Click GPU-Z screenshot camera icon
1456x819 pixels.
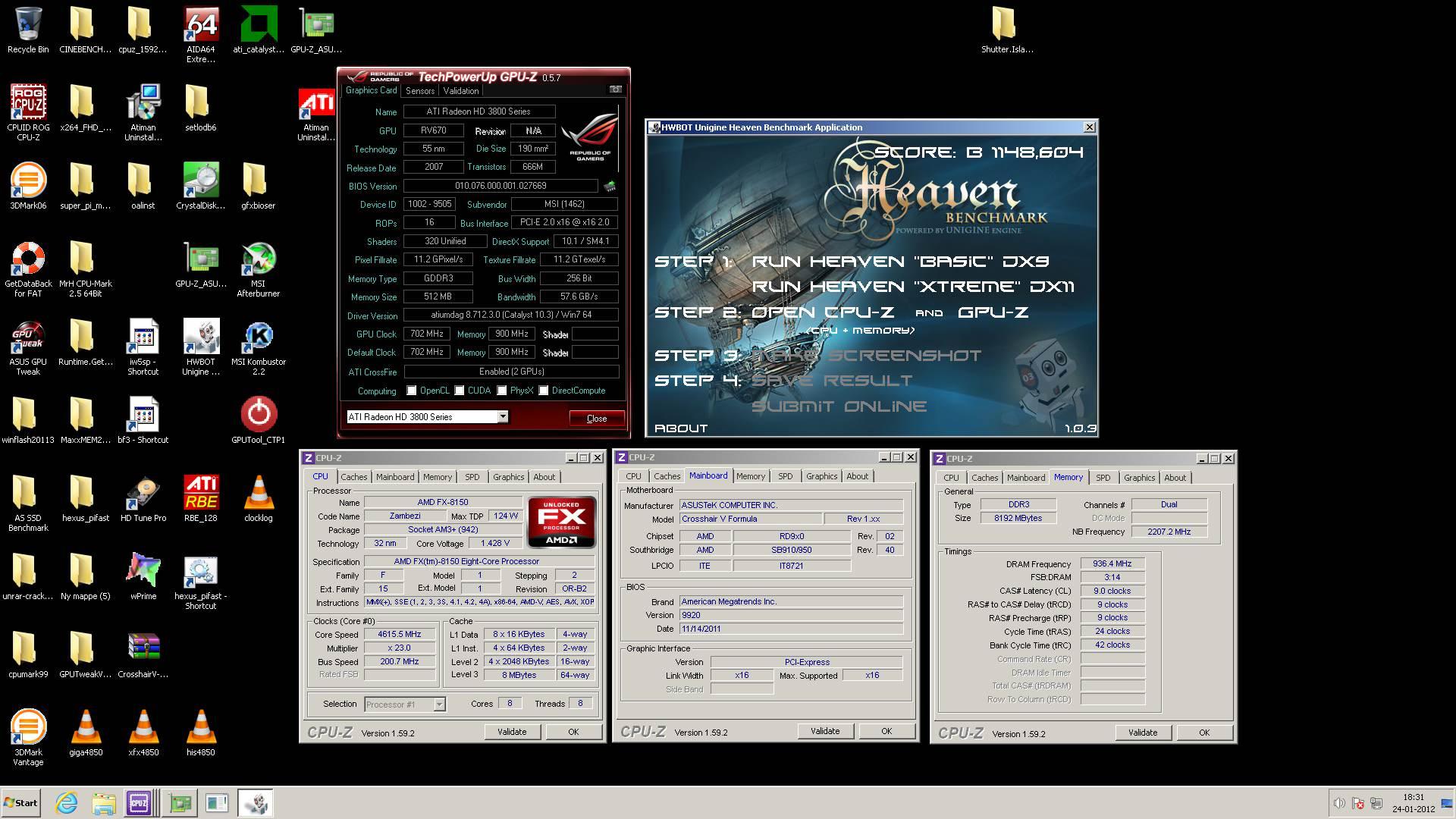coord(616,89)
